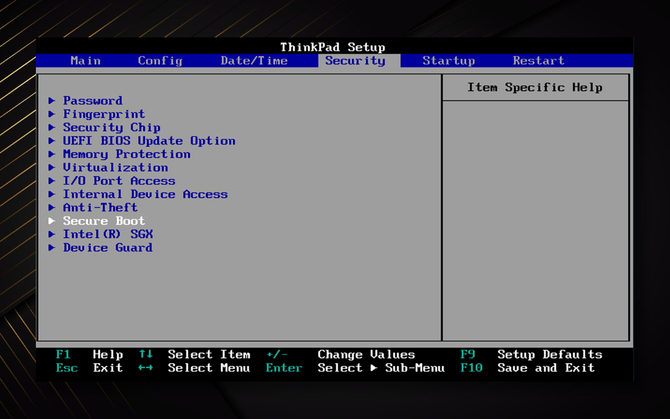Image resolution: width=670 pixels, height=419 pixels.
Task: Click the arrow beside Internal Device Access
Action: (52, 194)
